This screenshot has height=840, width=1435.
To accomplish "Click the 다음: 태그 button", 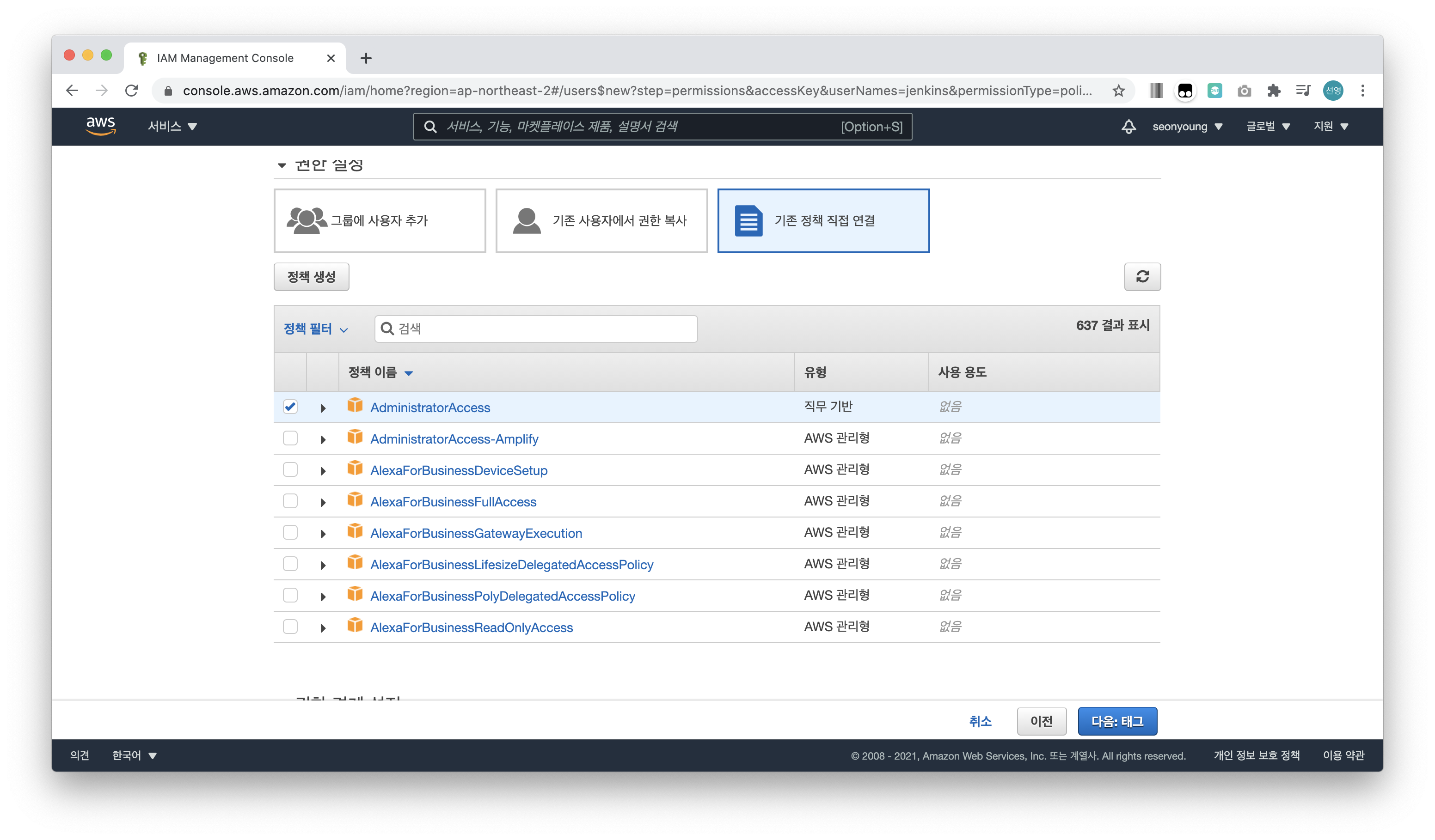I will [x=1116, y=721].
